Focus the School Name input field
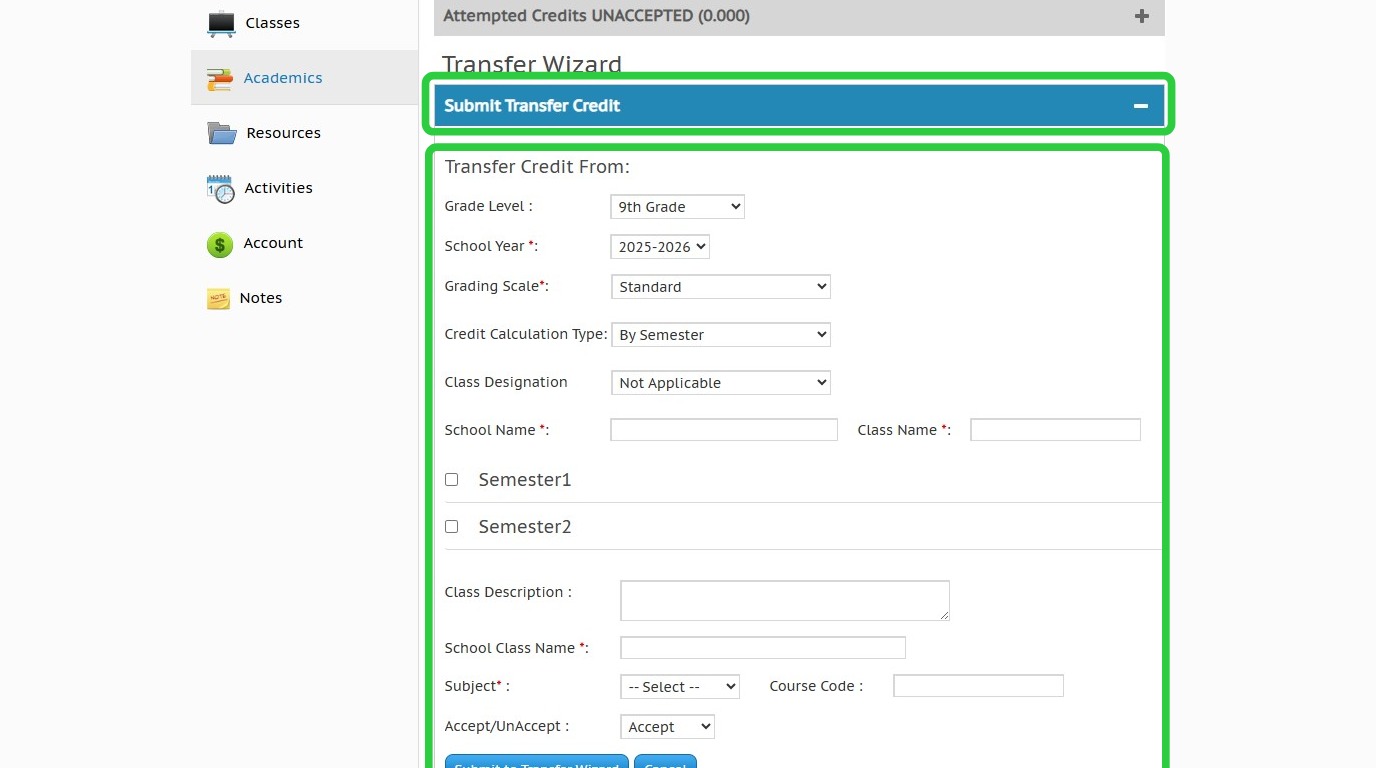Image resolution: width=1376 pixels, height=768 pixels. tap(724, 430)
